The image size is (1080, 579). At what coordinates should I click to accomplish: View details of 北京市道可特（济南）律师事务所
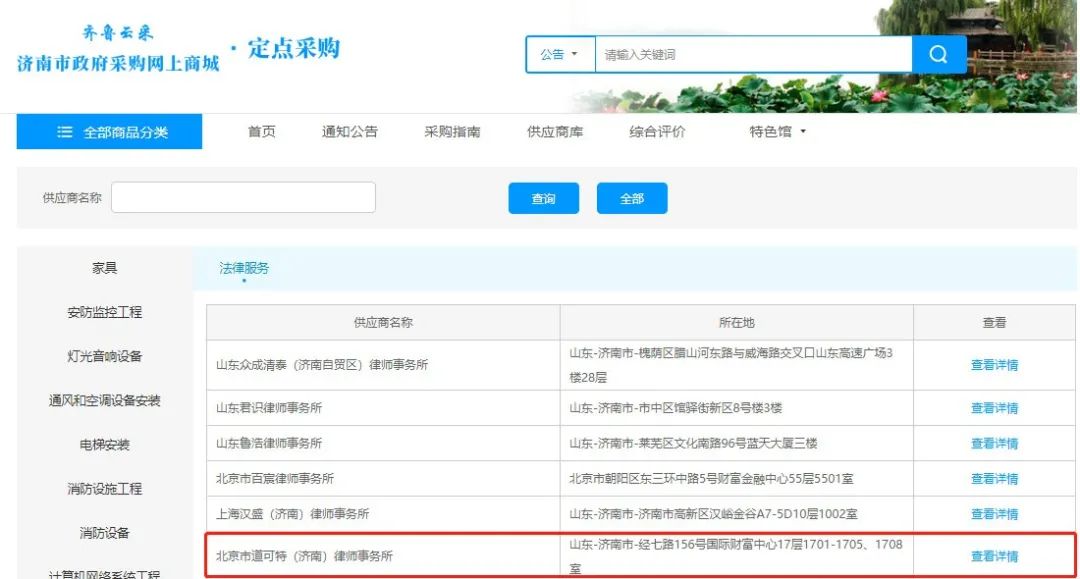(994, 553)
